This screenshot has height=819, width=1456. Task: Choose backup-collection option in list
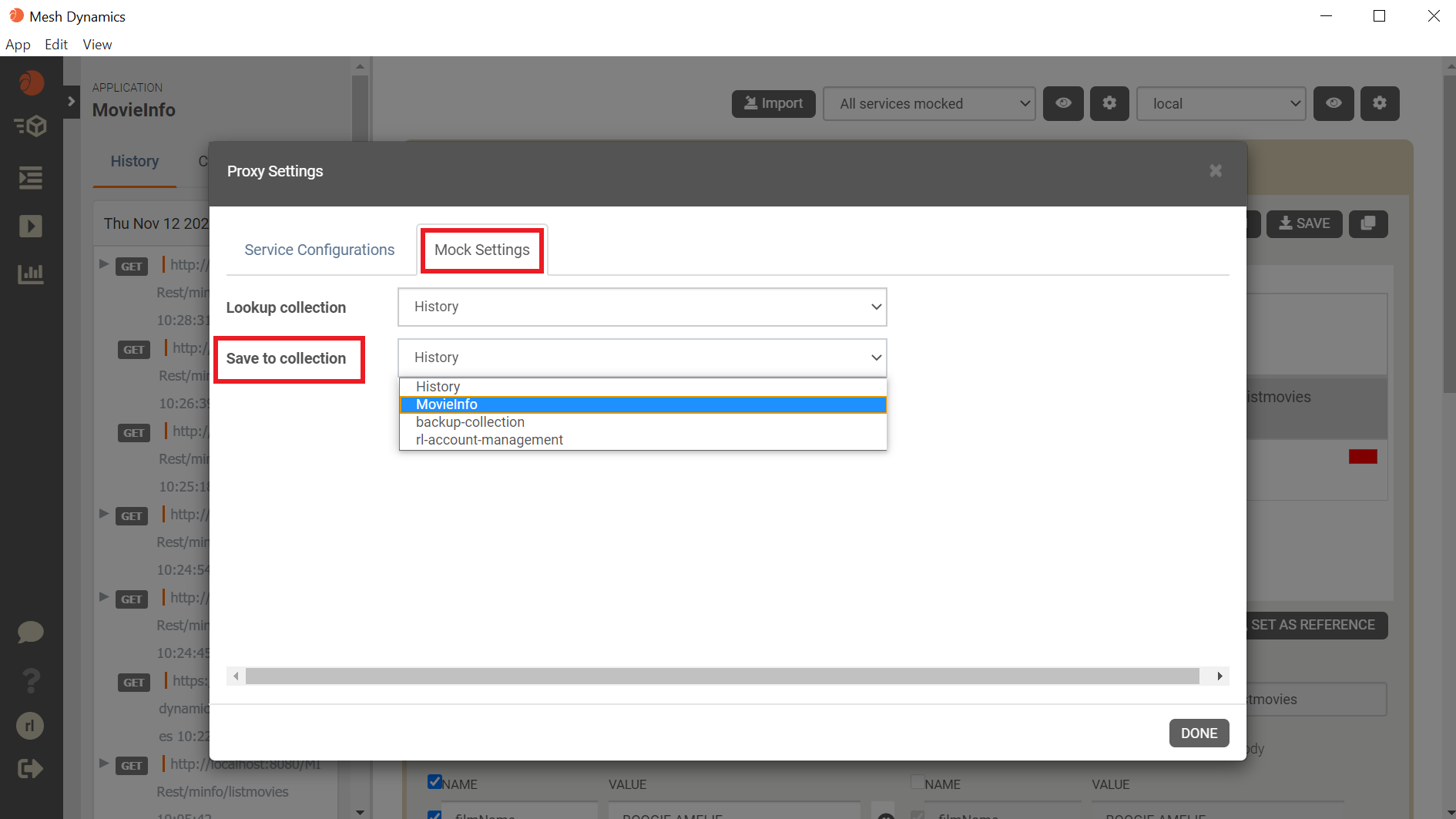pyautogui.click(x=642, y=422)
